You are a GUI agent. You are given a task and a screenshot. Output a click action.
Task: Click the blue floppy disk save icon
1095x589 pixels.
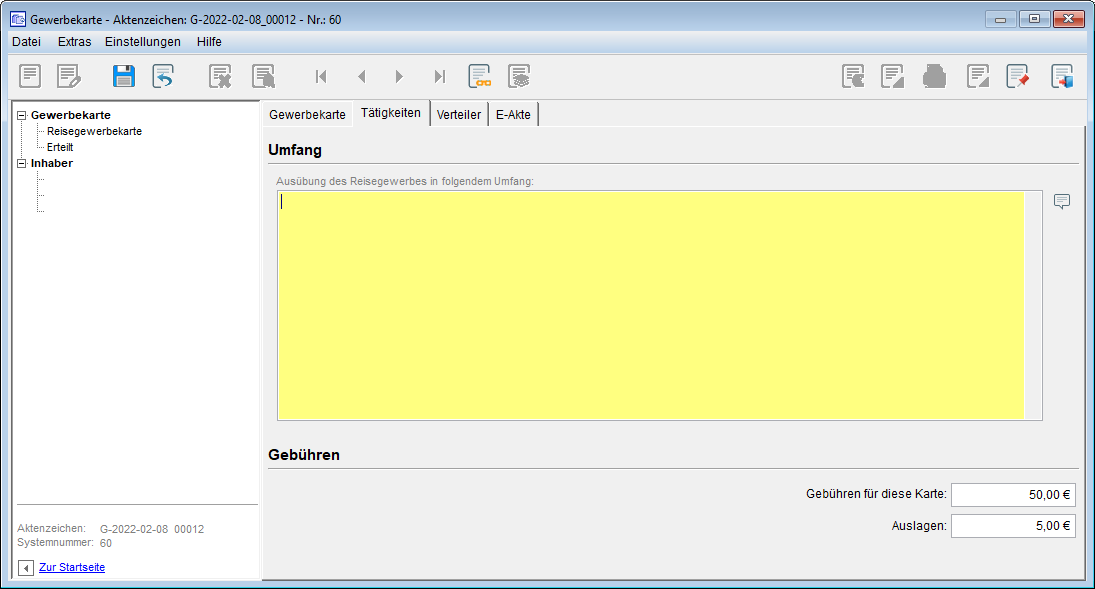point(124,76)
